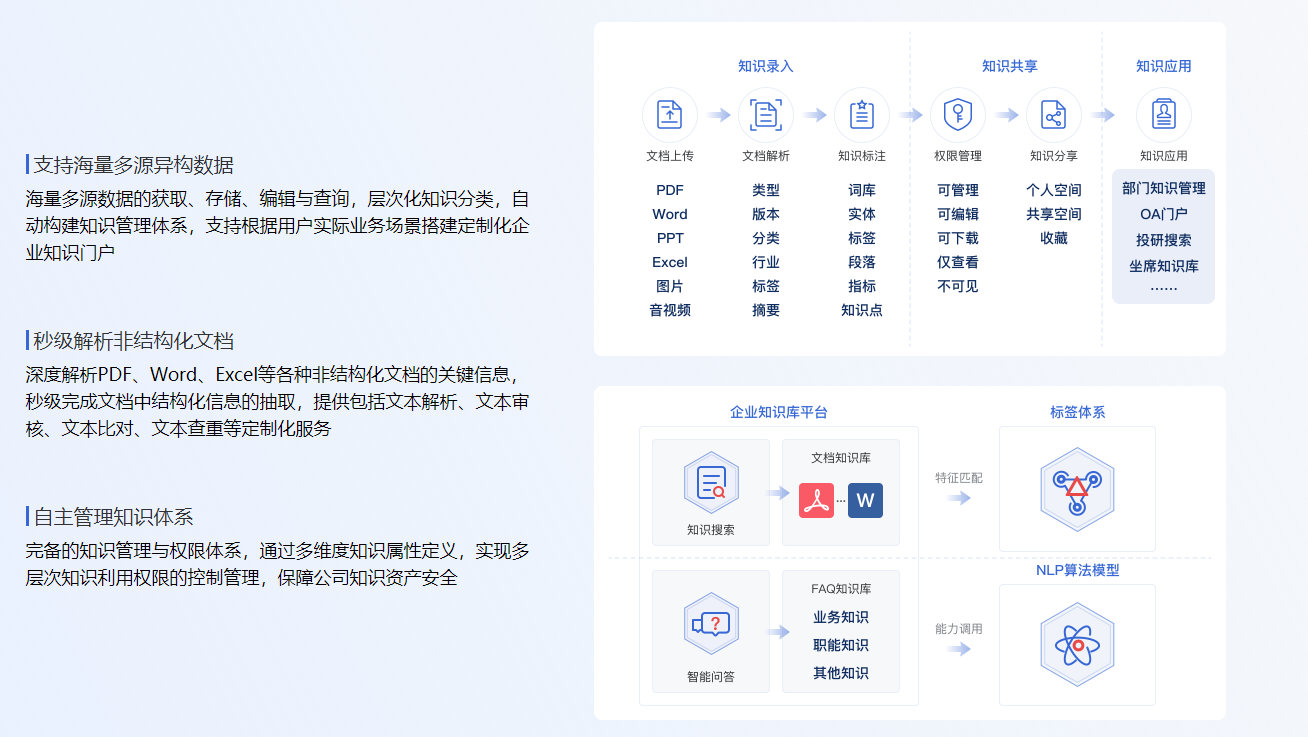Image resolution: width=1308 pixels, height=737 pixels.
Task: Click 可编辑 under 权限管理
Action: coord(958,214)
